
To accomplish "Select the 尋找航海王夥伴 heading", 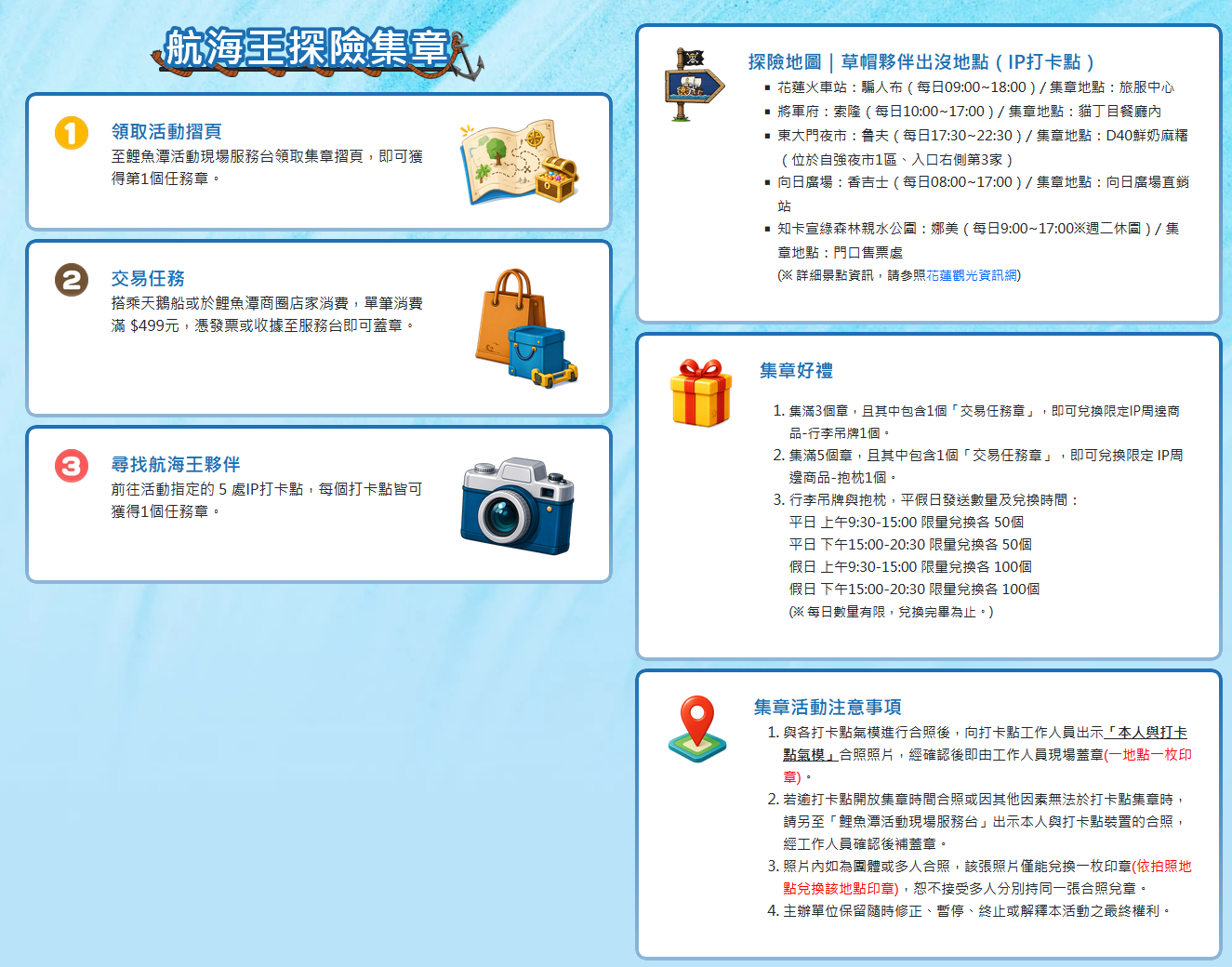I will click(x=176, y=465).
